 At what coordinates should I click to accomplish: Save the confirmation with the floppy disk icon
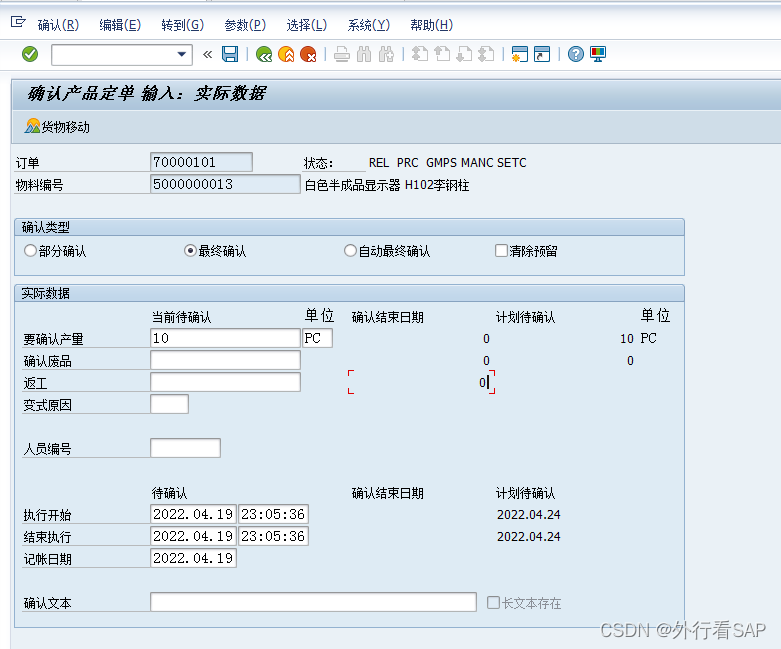[x=230, y=54]
